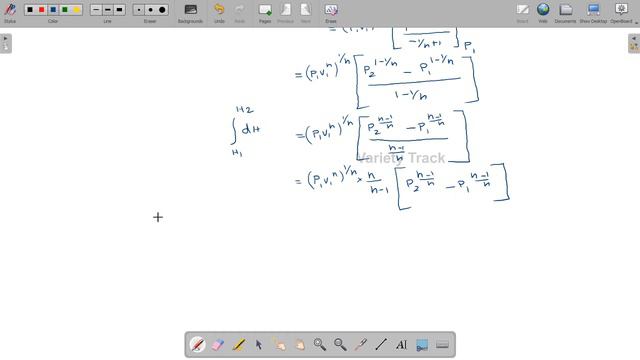Click the Redo button
This screenshot has width=640, height=360.
(240, 13)
